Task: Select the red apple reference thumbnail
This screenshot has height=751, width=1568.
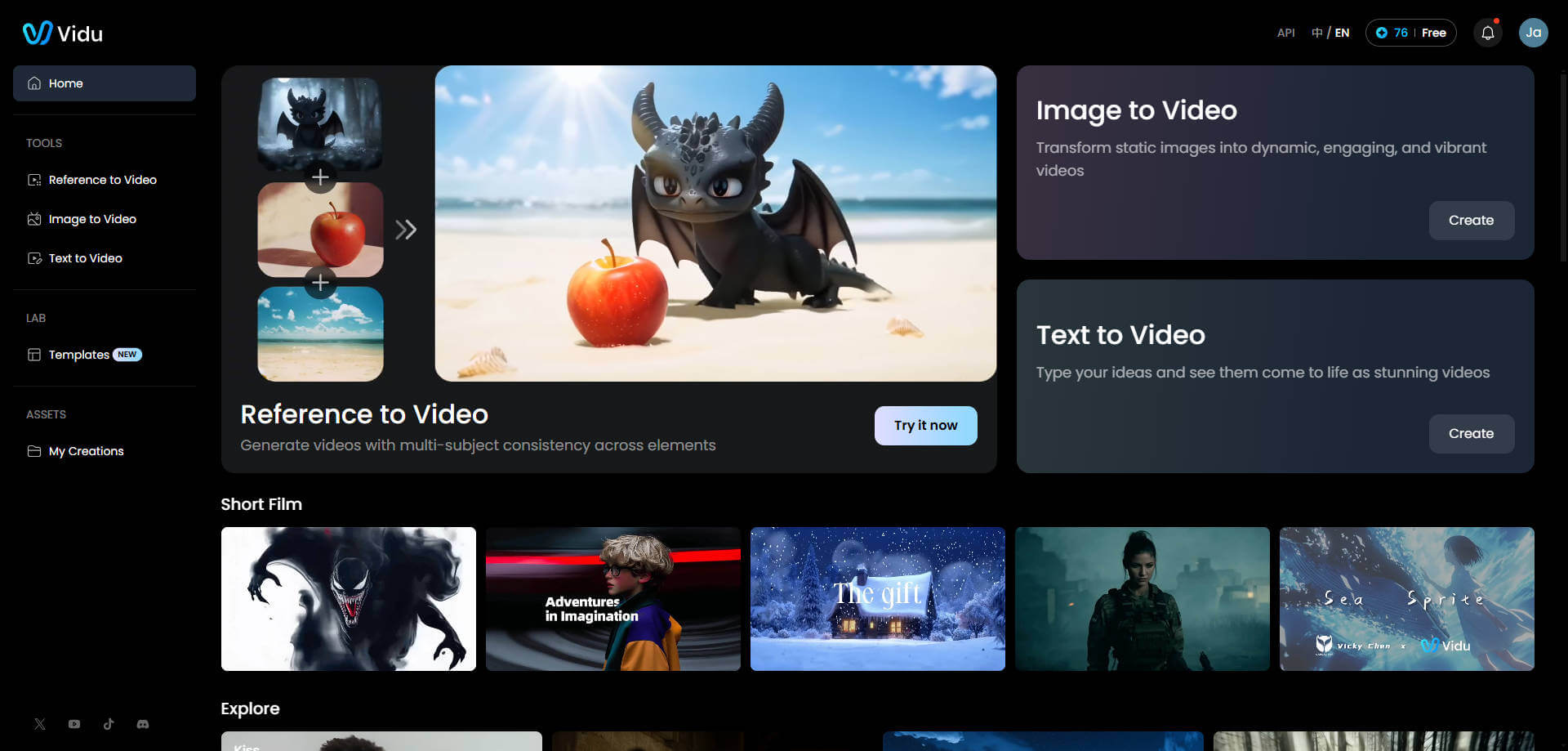Action: click(320, 230)
